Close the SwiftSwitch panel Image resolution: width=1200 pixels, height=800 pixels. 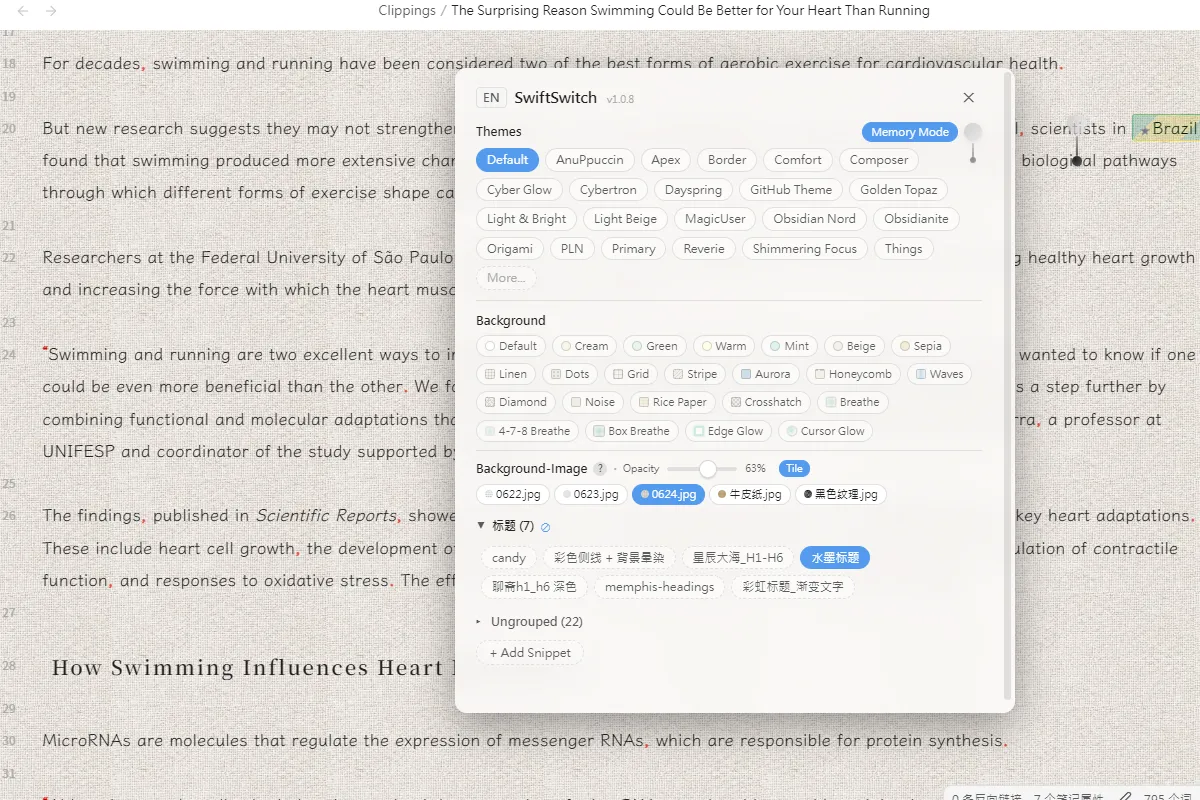(968, 97)
